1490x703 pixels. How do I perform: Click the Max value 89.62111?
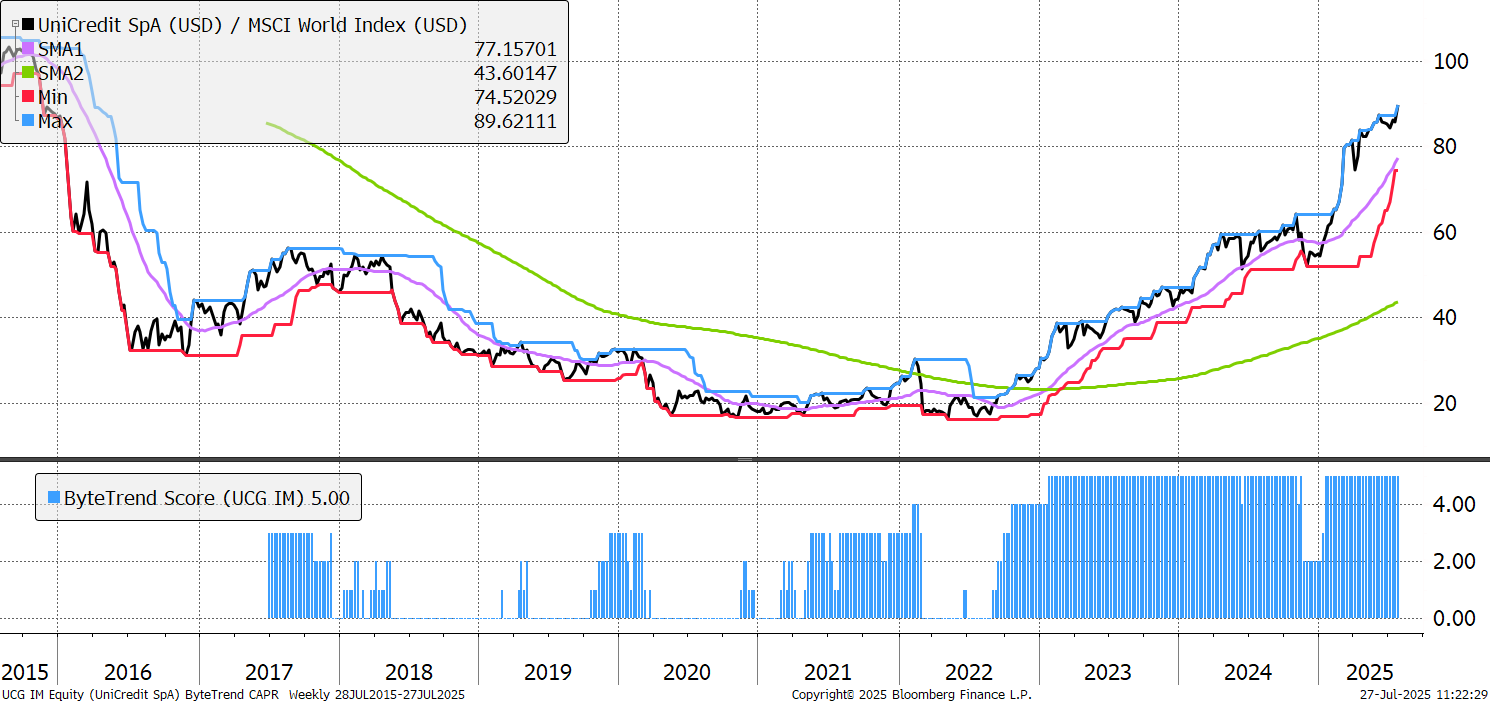pyautogui.click(x=516, y=121)
